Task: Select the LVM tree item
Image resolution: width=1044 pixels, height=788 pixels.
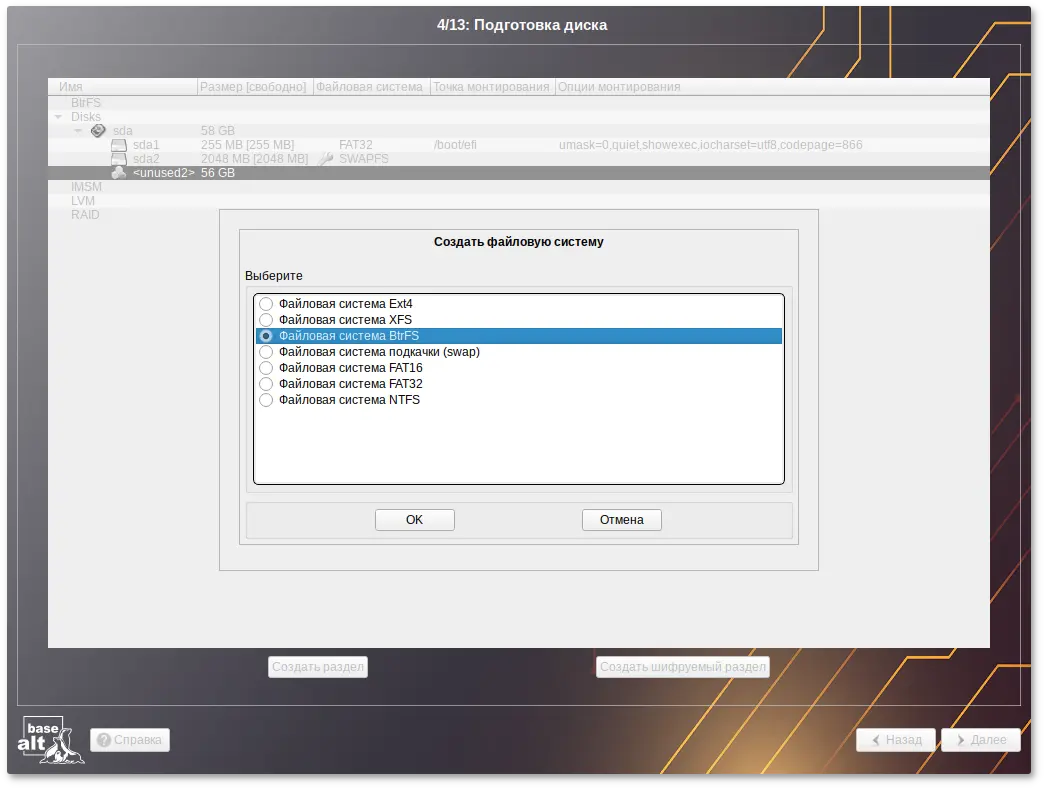Action: pos(84,200)
